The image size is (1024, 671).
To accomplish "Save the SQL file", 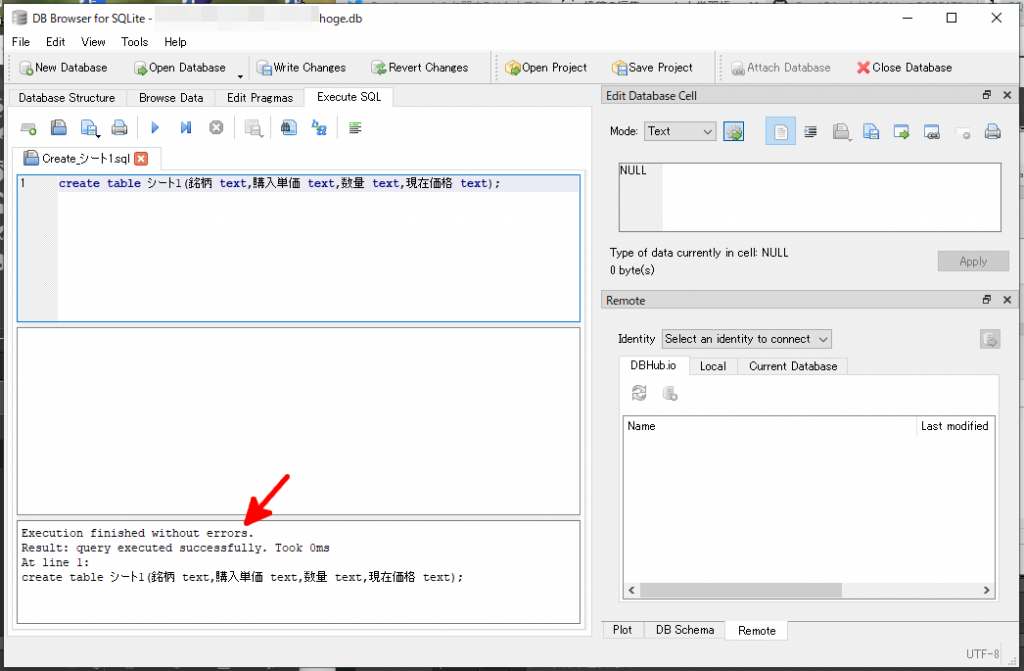I will (x=90, y=127).
